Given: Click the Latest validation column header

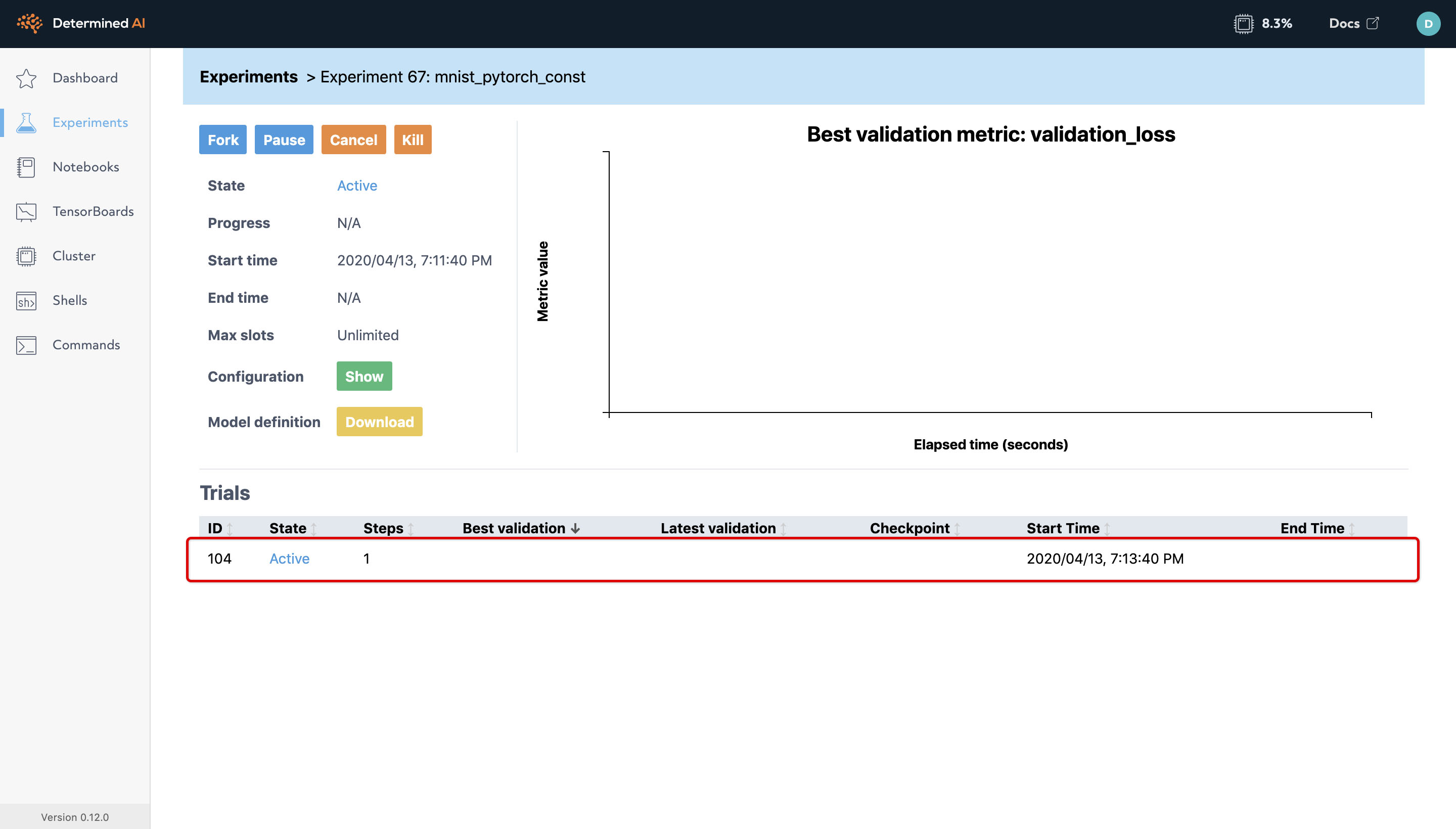Looking at the screenshot, I should pyautogui.click(x=718, y=528).
